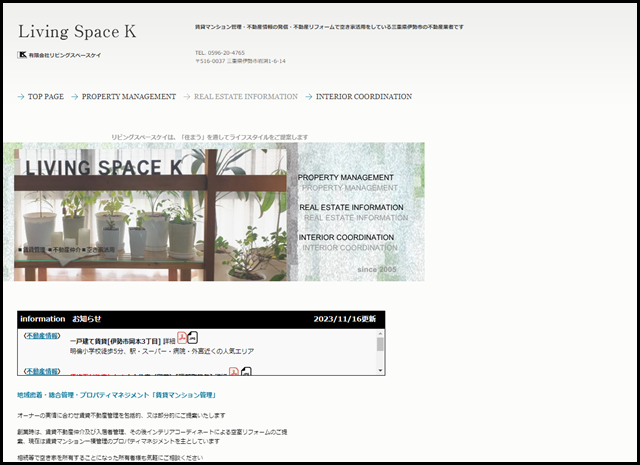Click the 2023/11/16更新 date text
Image resolution: width=640 pixels, height=465 pixels.
(x=345, y=319)
